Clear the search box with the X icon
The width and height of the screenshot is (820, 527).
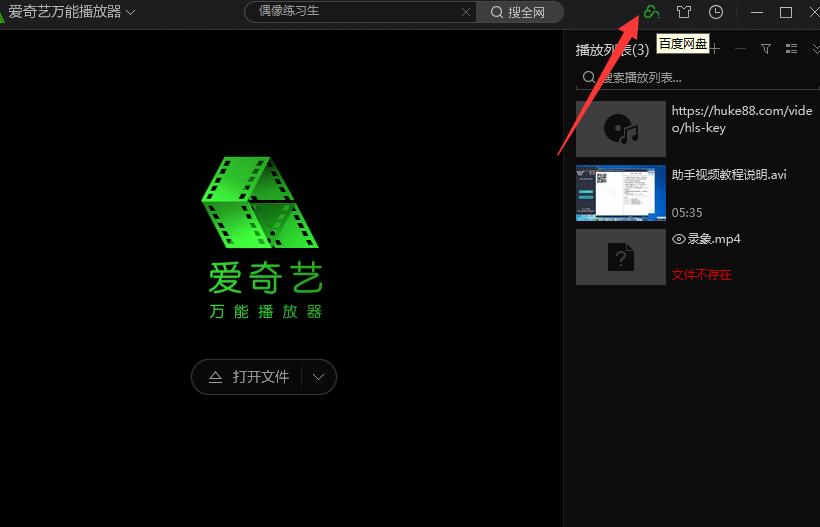pyautogui.click(x=466, y=12)
